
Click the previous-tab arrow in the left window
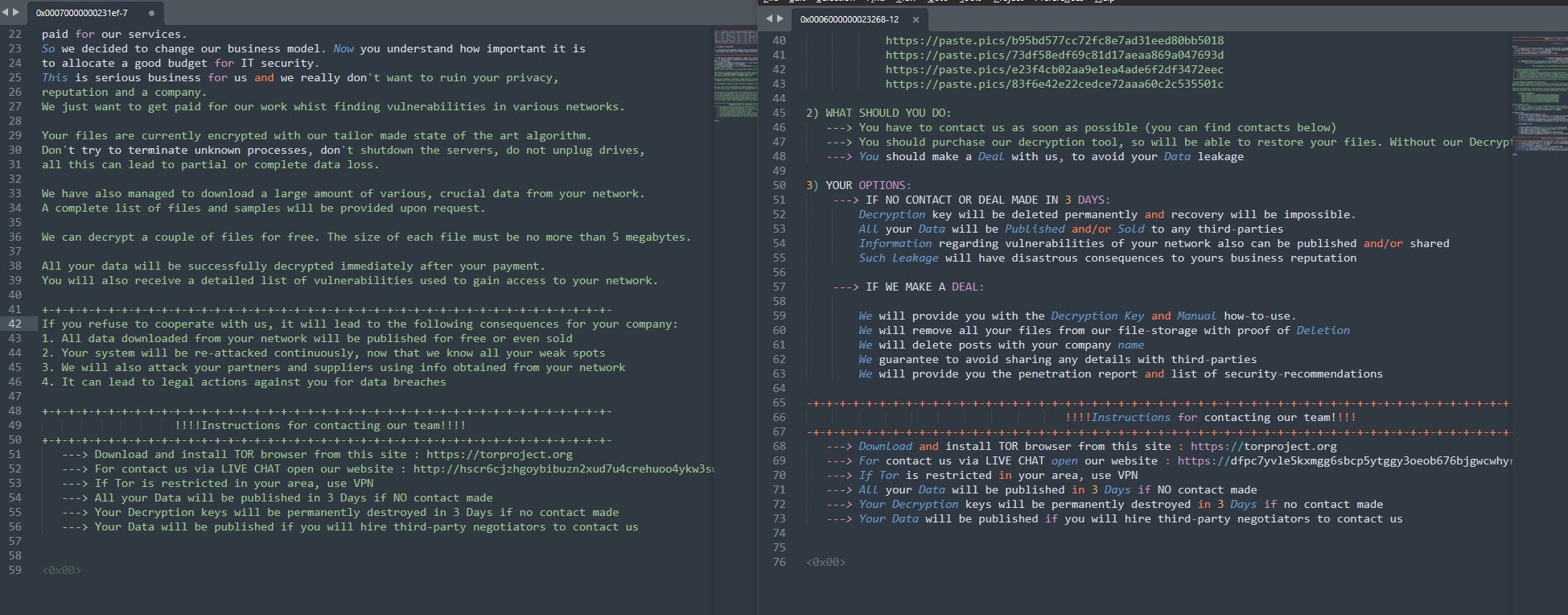(5, 13)
